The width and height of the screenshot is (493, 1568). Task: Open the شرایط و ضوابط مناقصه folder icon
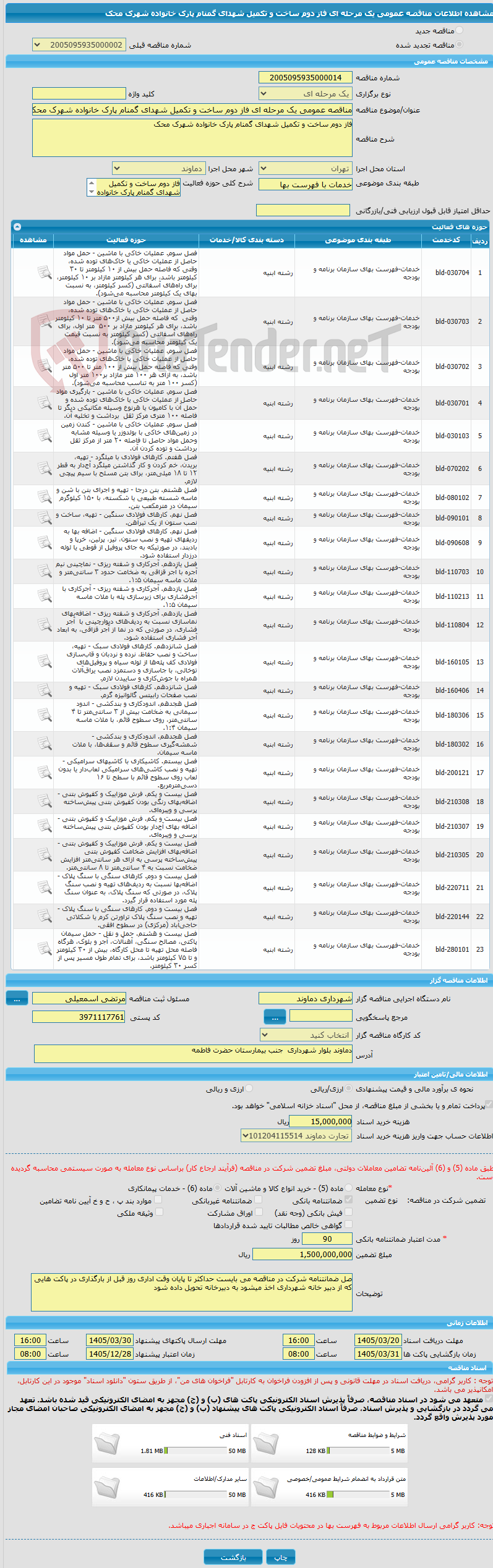(265, 1443)
